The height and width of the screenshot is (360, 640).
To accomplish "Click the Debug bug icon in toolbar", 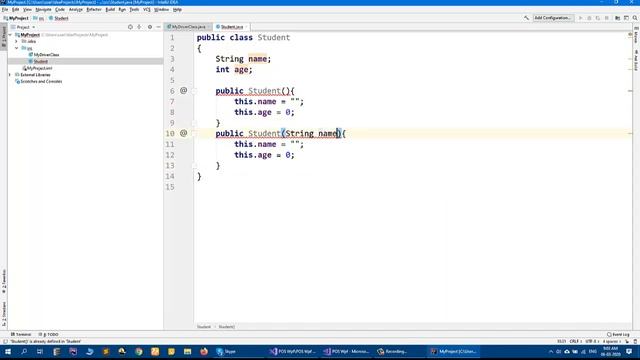I will click(589, 18).
